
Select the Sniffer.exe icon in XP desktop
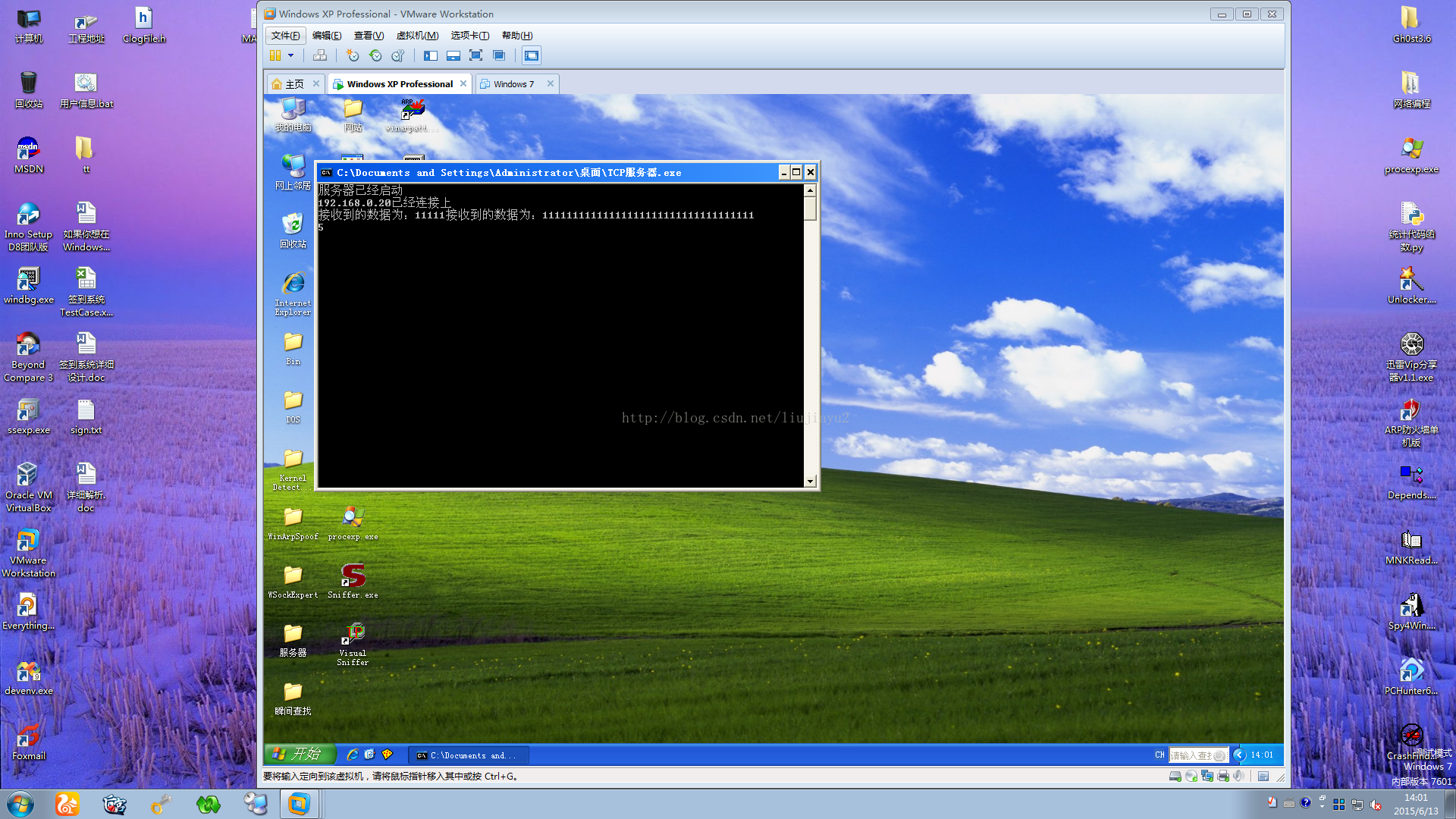pos(353,582)
